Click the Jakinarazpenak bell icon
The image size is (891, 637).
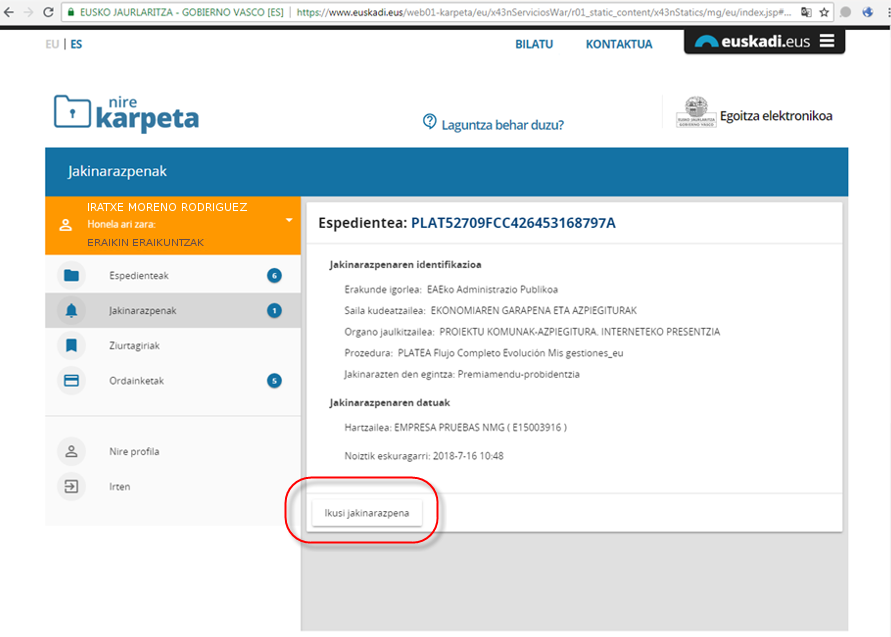[x=71, y=311]
